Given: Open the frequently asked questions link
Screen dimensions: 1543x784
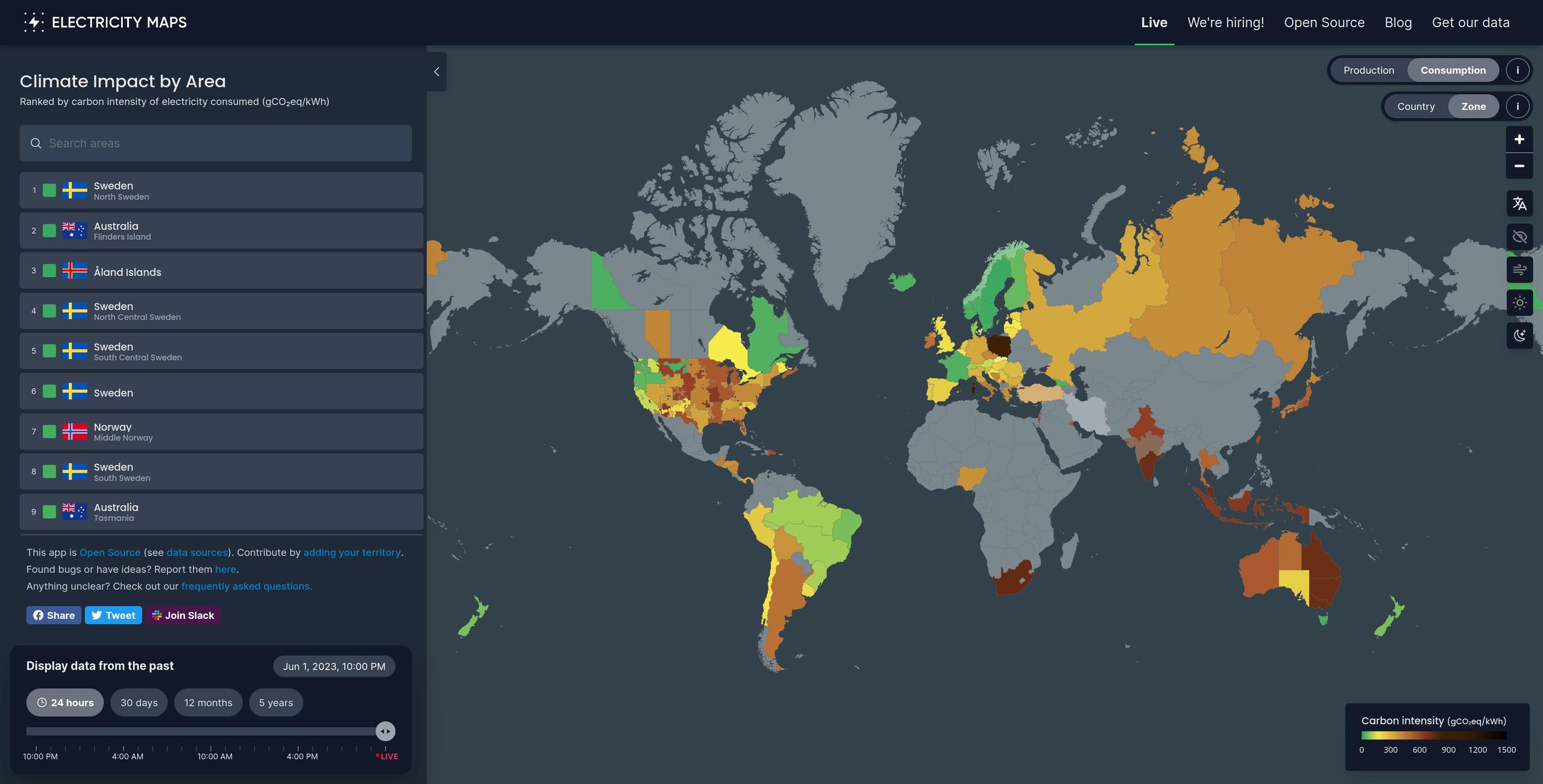Looking at the screenshot, I should click(246, 586).
